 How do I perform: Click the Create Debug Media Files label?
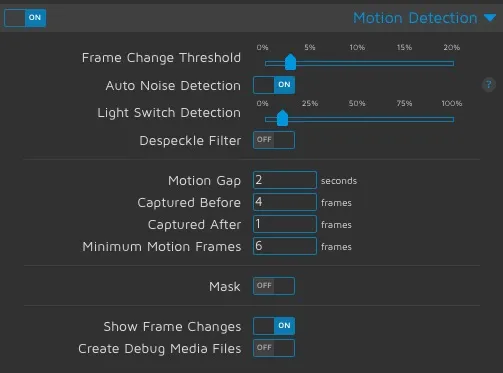coord(160,349)
